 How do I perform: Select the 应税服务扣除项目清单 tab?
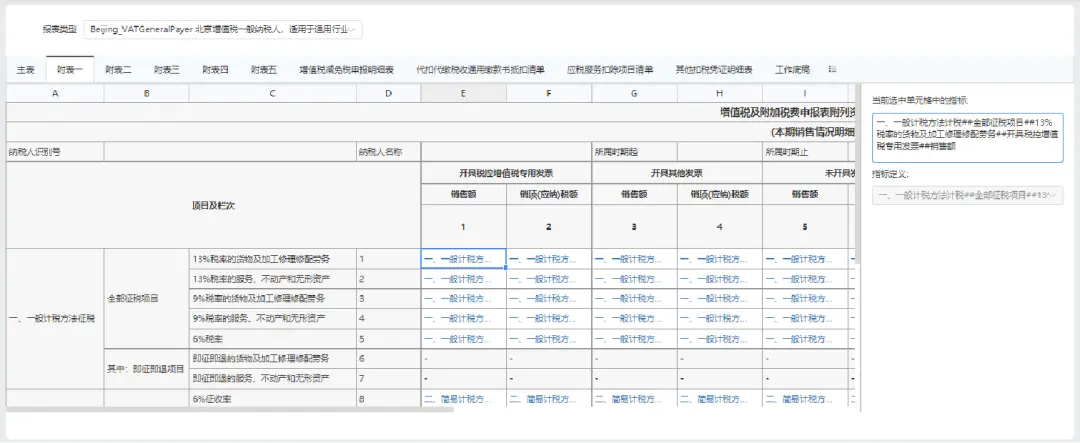click(x=610, y=70)
